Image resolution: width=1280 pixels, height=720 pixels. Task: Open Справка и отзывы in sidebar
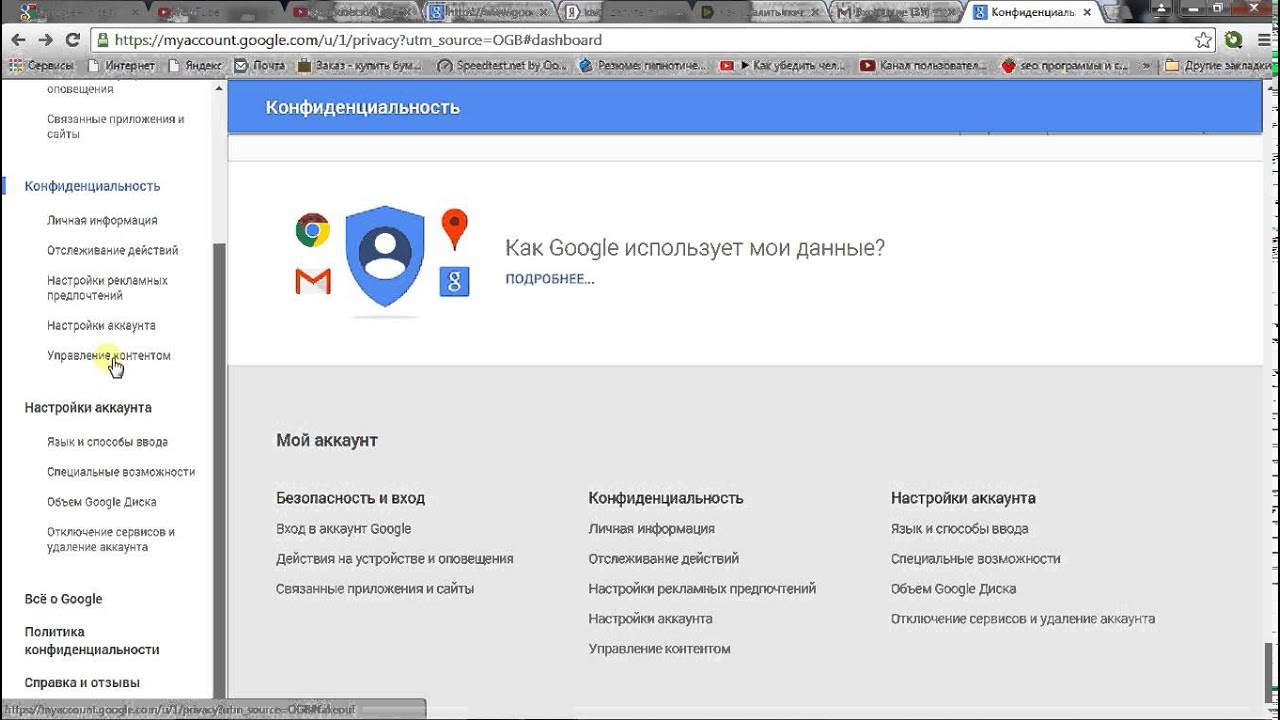pos(82,683)
